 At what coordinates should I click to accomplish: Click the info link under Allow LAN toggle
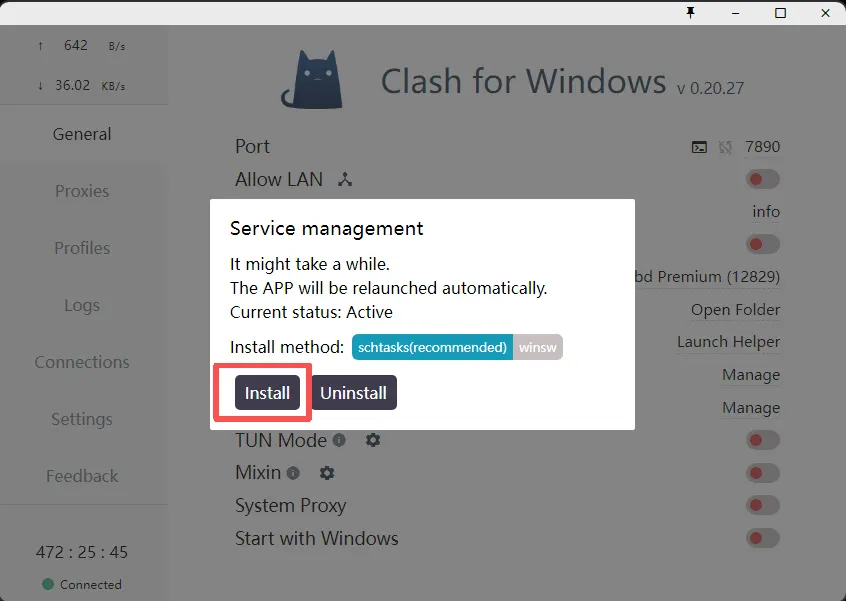(766, 211)
